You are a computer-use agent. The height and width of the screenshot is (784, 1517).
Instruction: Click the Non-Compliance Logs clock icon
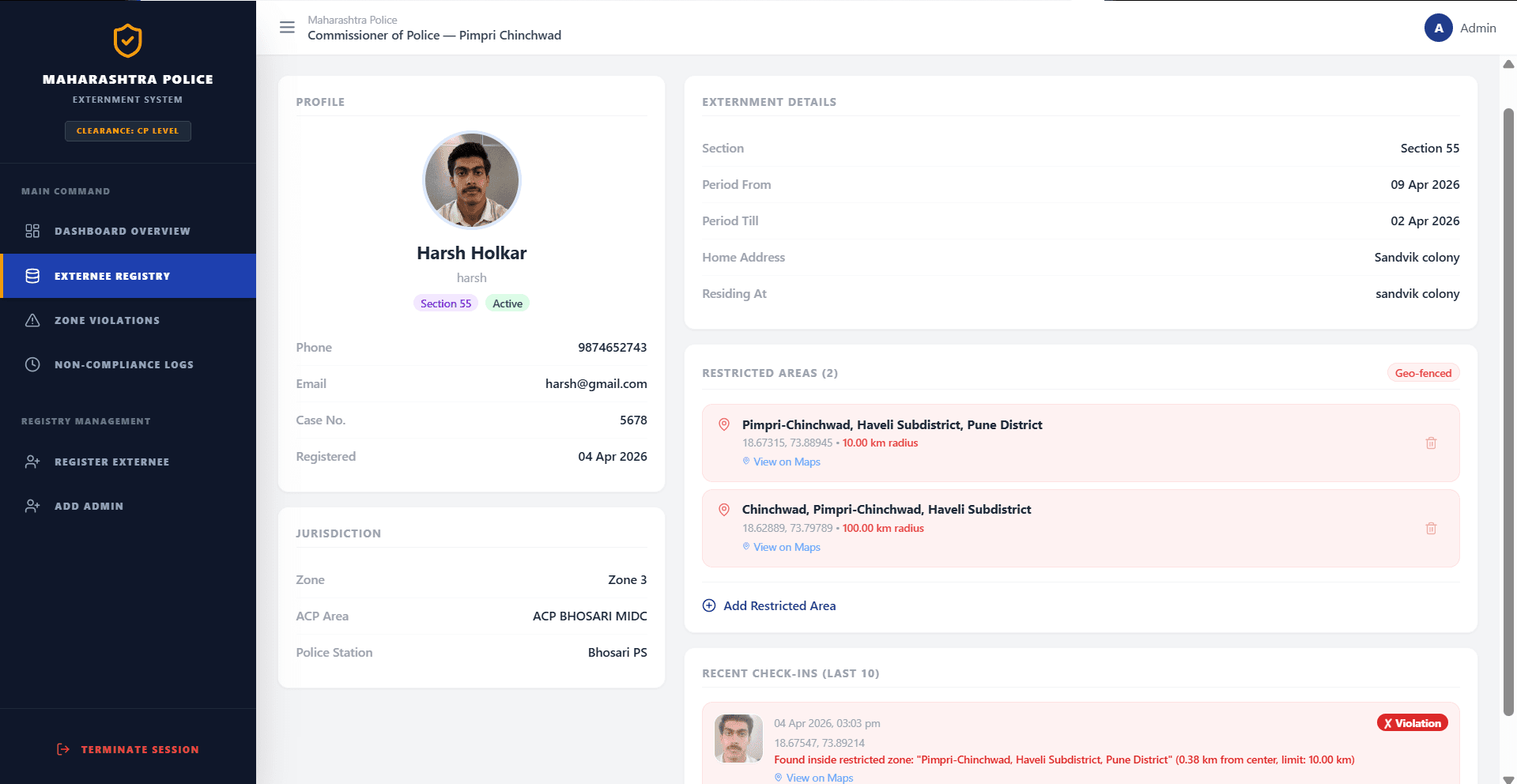tap(32, 364)
